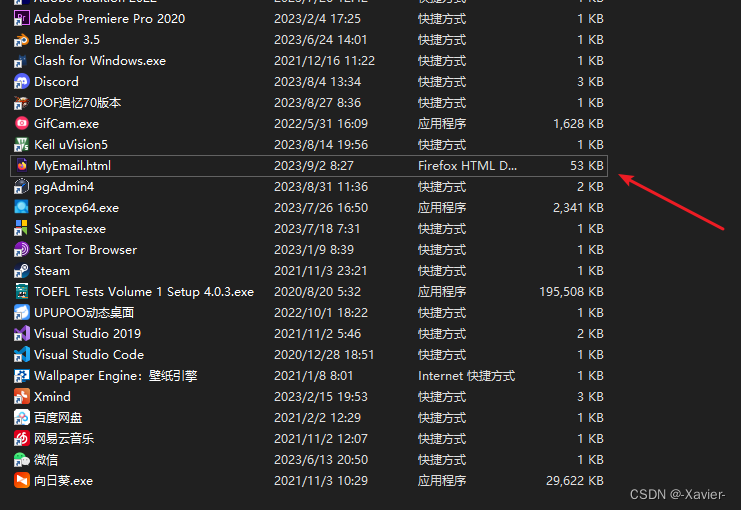Click the DOF追忆70版本 icon

coord(21,103)
